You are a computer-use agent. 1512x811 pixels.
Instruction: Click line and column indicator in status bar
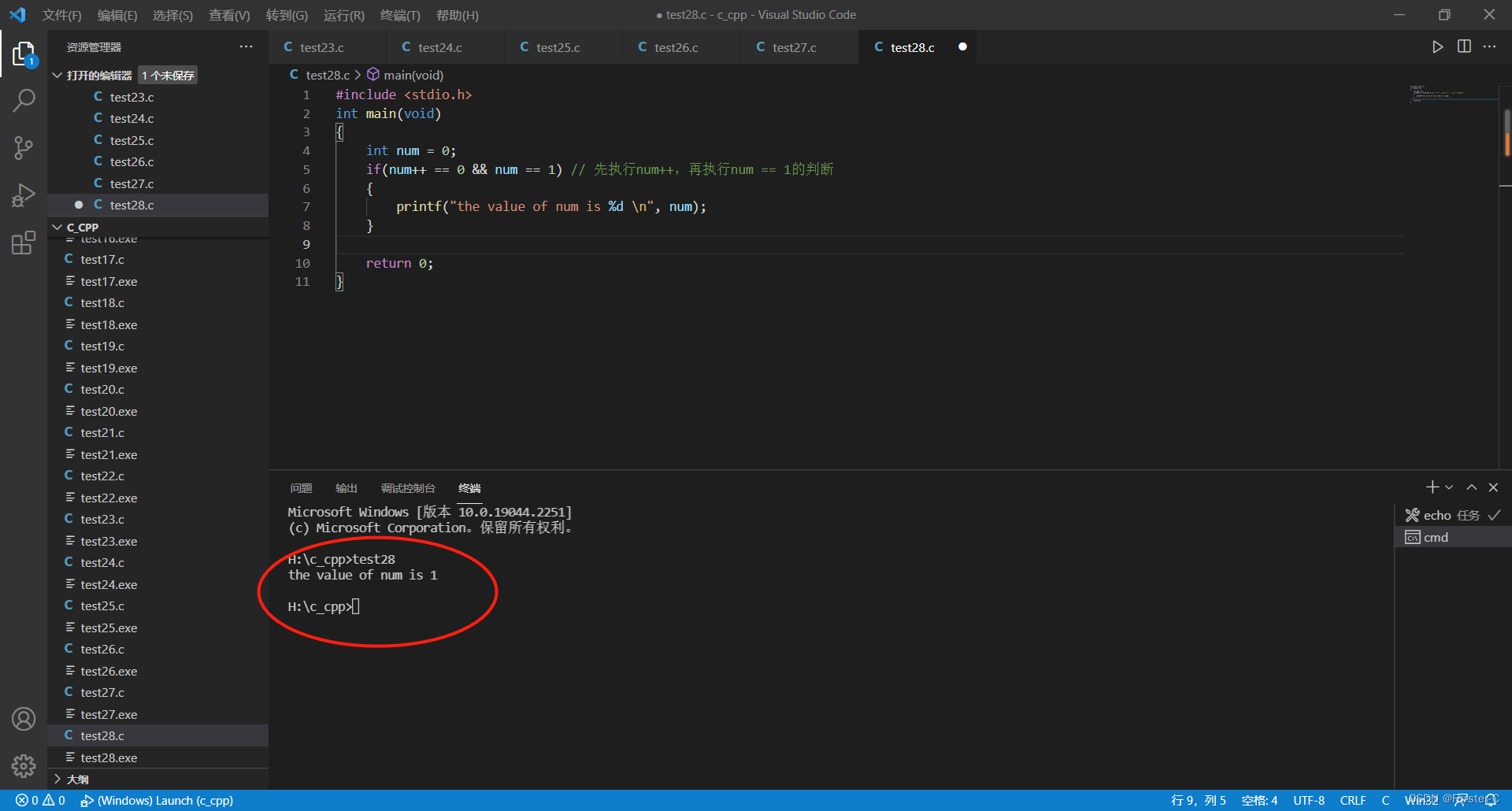1198,800
